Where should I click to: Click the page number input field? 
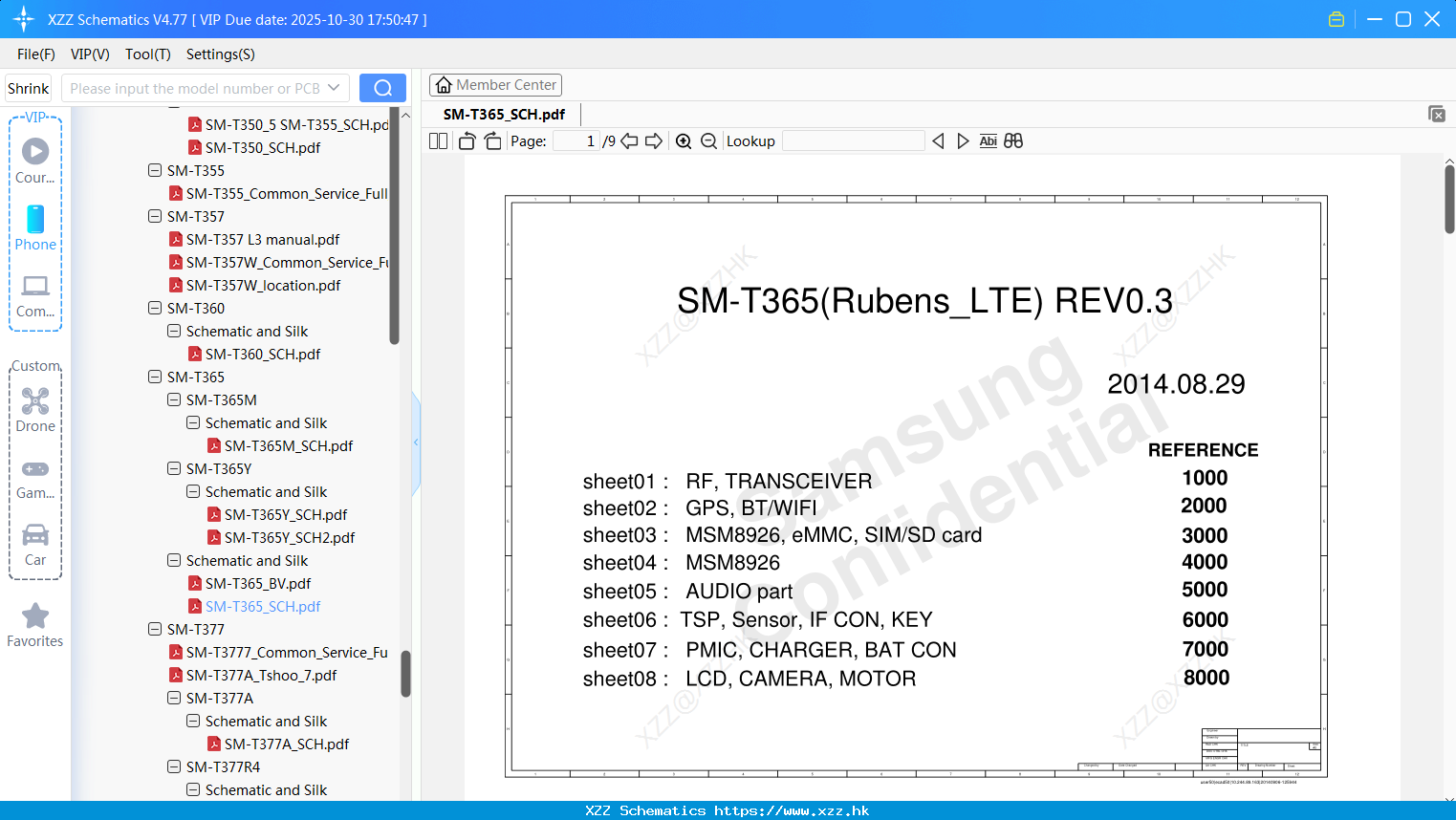point(576,140)
